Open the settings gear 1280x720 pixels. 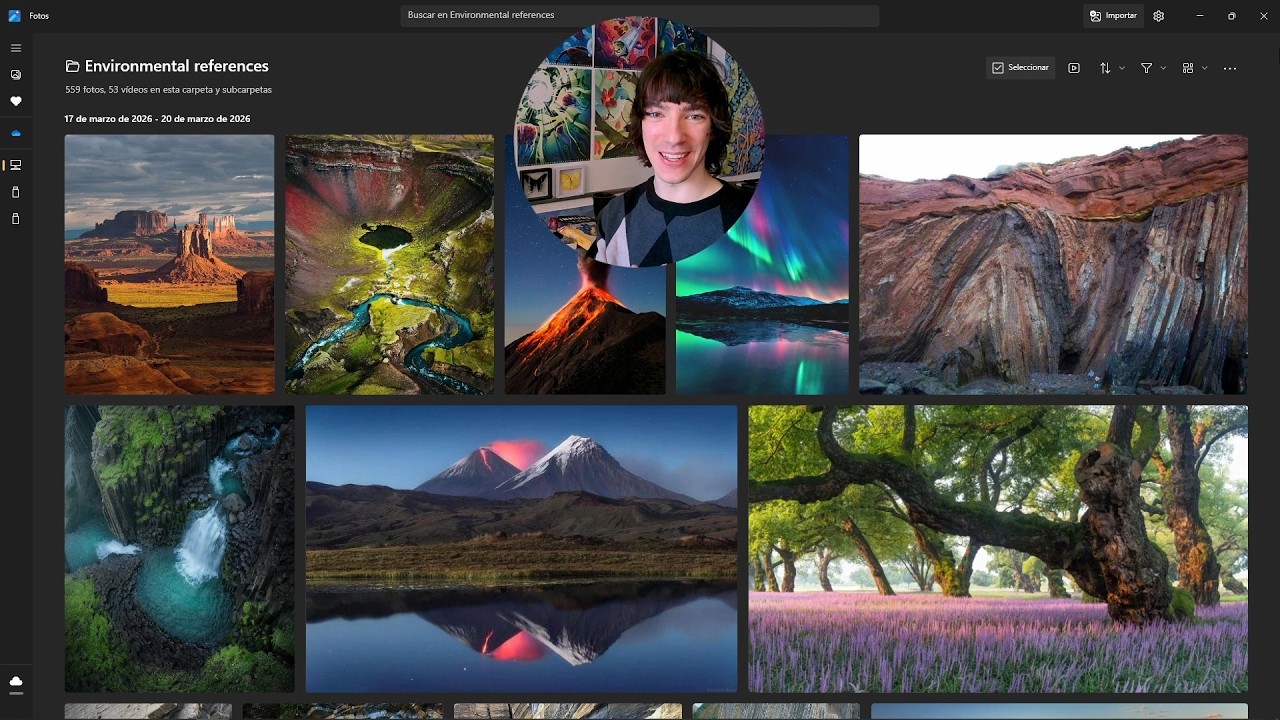(1158, 16)
